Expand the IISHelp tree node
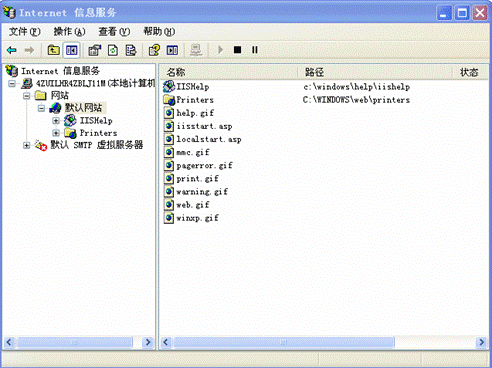This screenshot has height=368, width=492. [56, 121]
